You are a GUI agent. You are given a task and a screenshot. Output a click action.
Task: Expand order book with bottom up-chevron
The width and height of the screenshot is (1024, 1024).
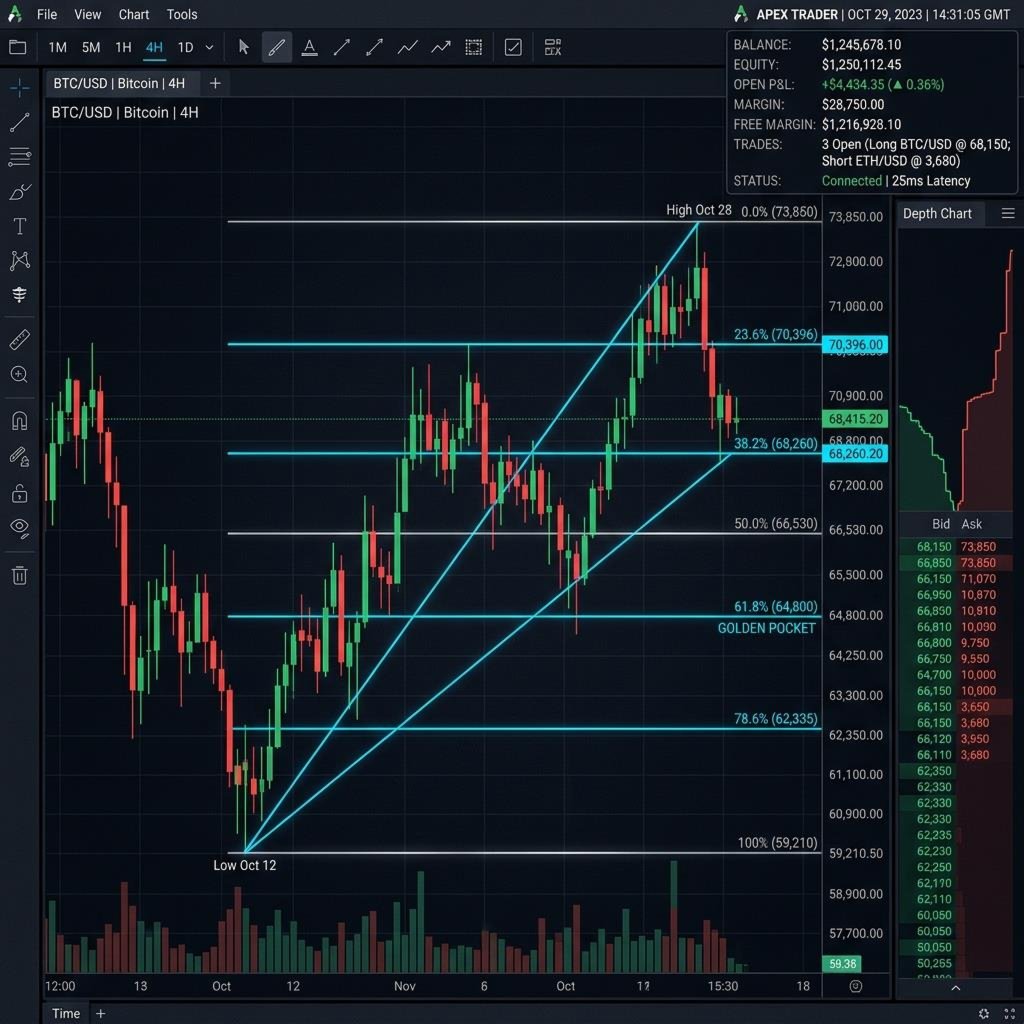(955, 987)
